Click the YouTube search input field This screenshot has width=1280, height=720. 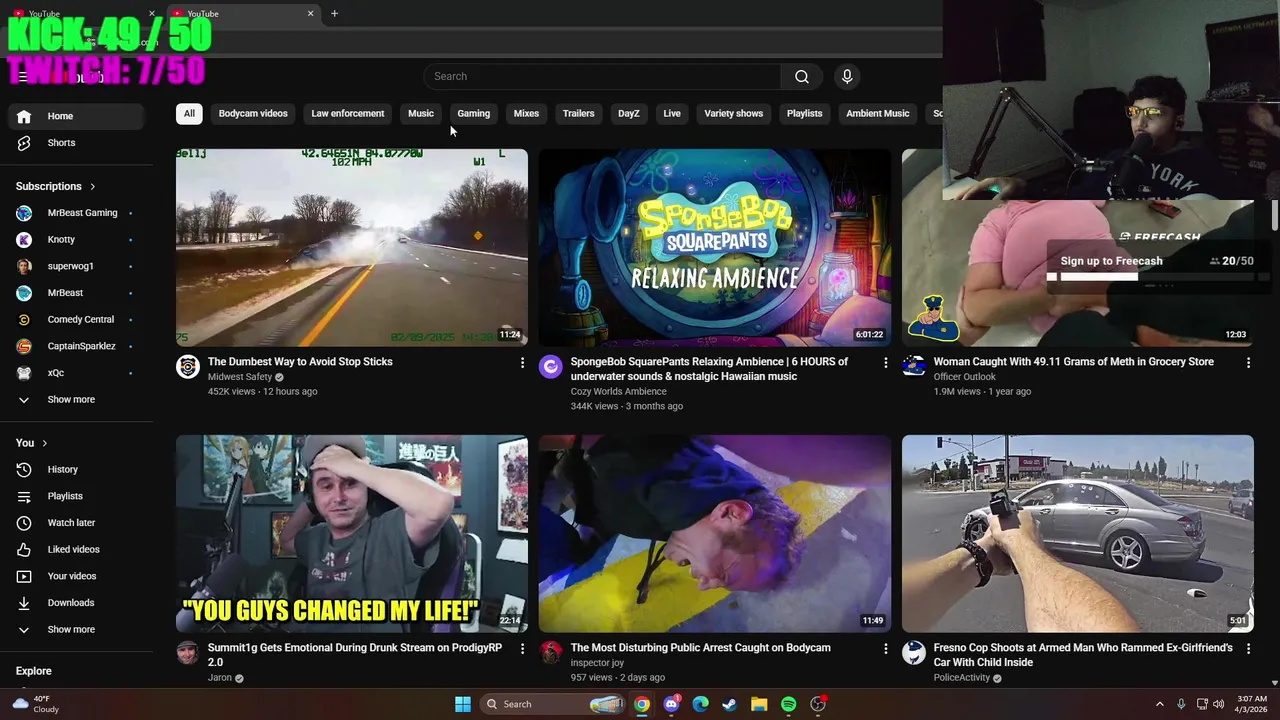pos(603,76)
